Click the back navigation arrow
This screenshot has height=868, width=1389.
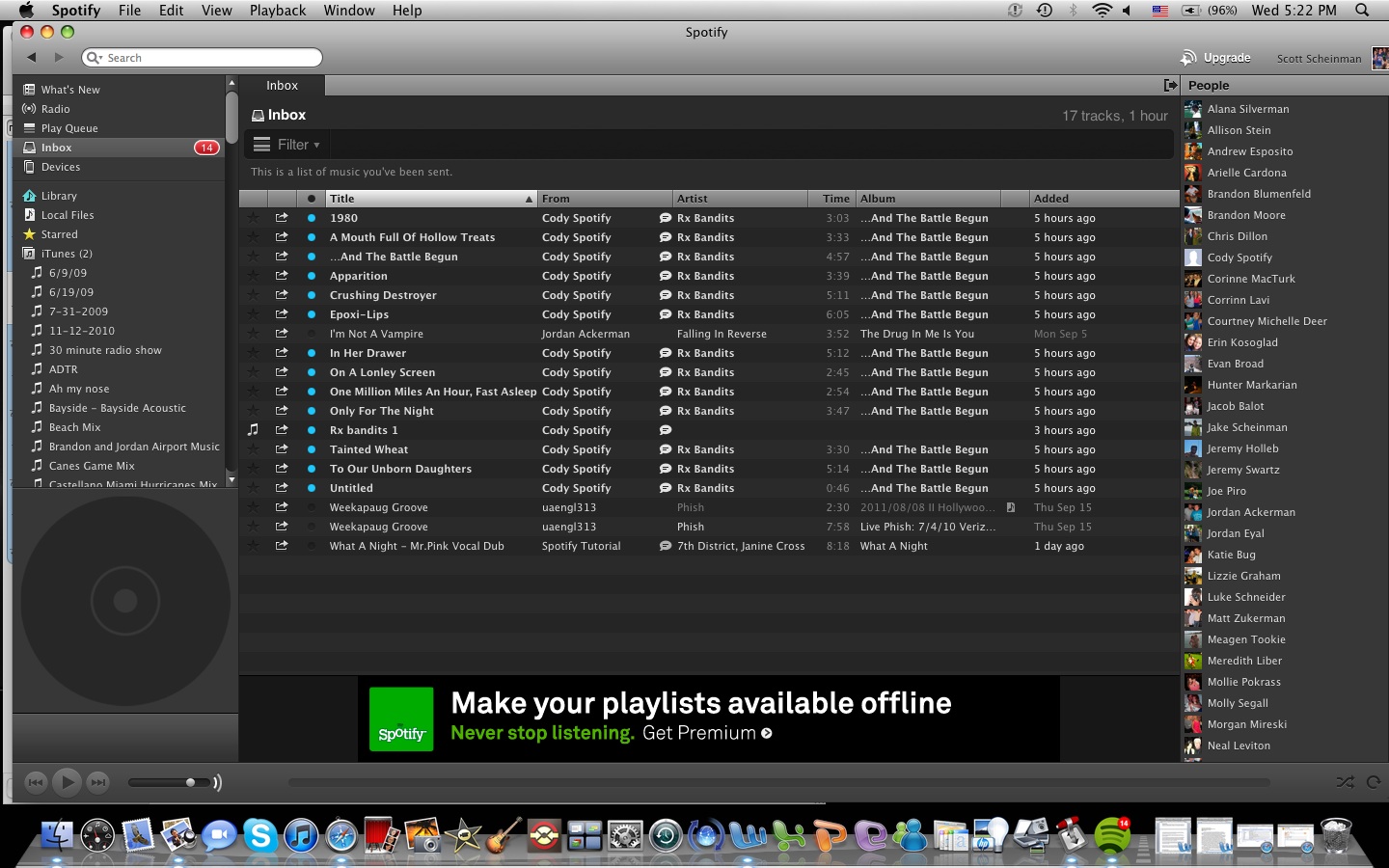coord(31,57)
